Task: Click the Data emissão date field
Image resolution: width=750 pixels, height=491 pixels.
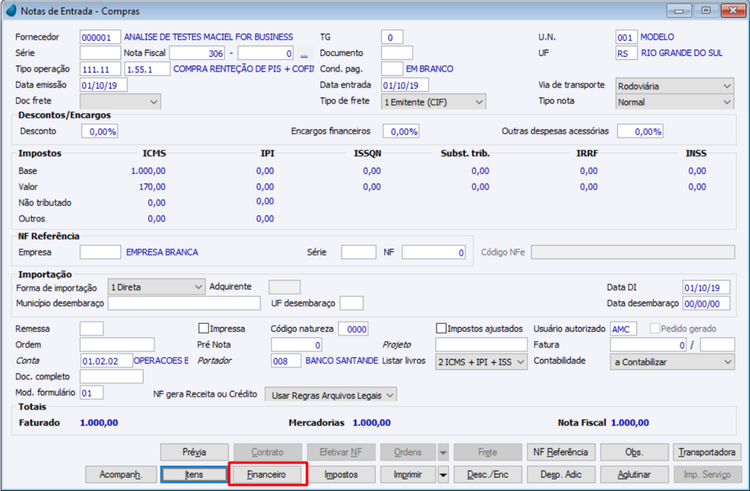Action: point(104,85)
